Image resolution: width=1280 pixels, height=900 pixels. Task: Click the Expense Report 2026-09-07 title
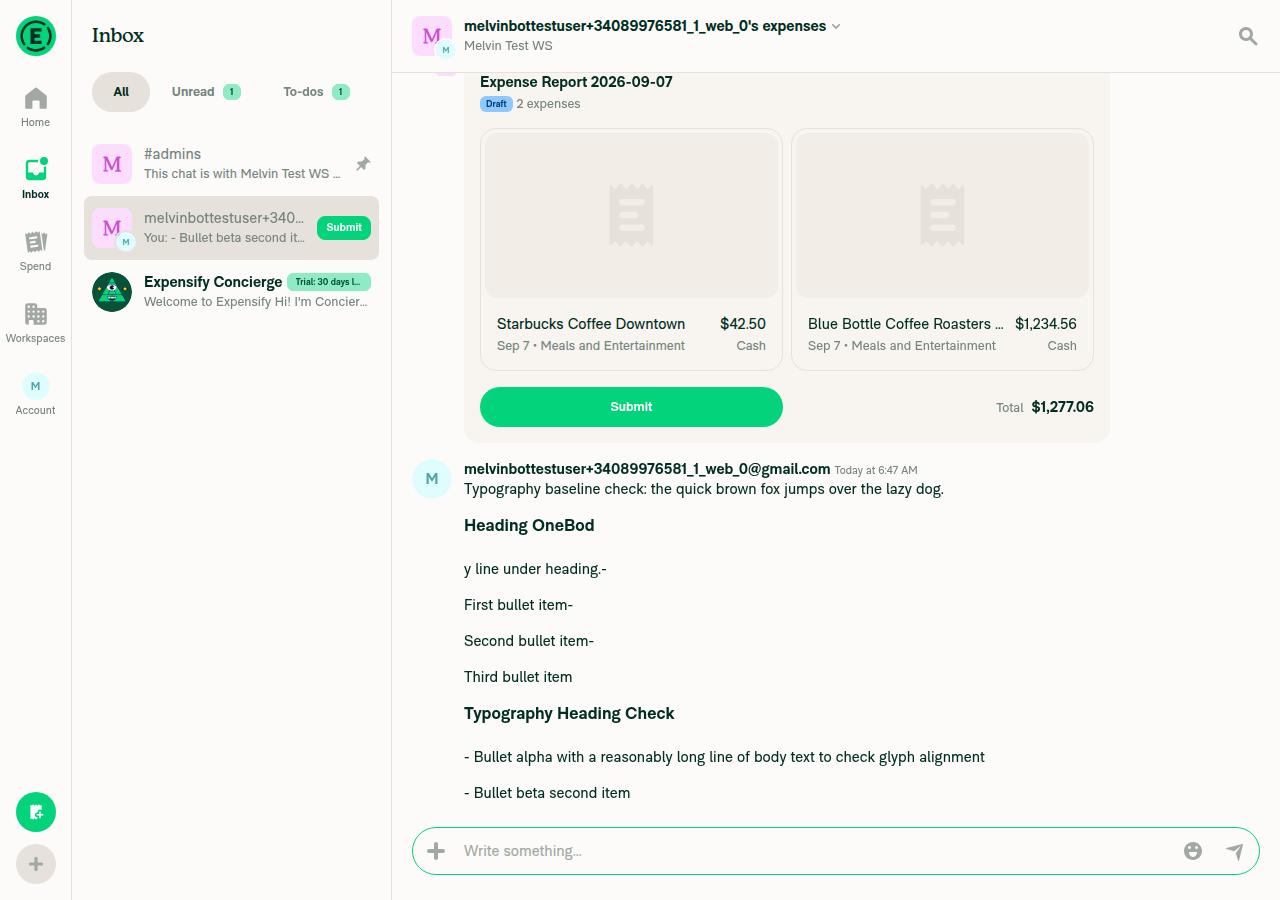(x=576, y=82)
